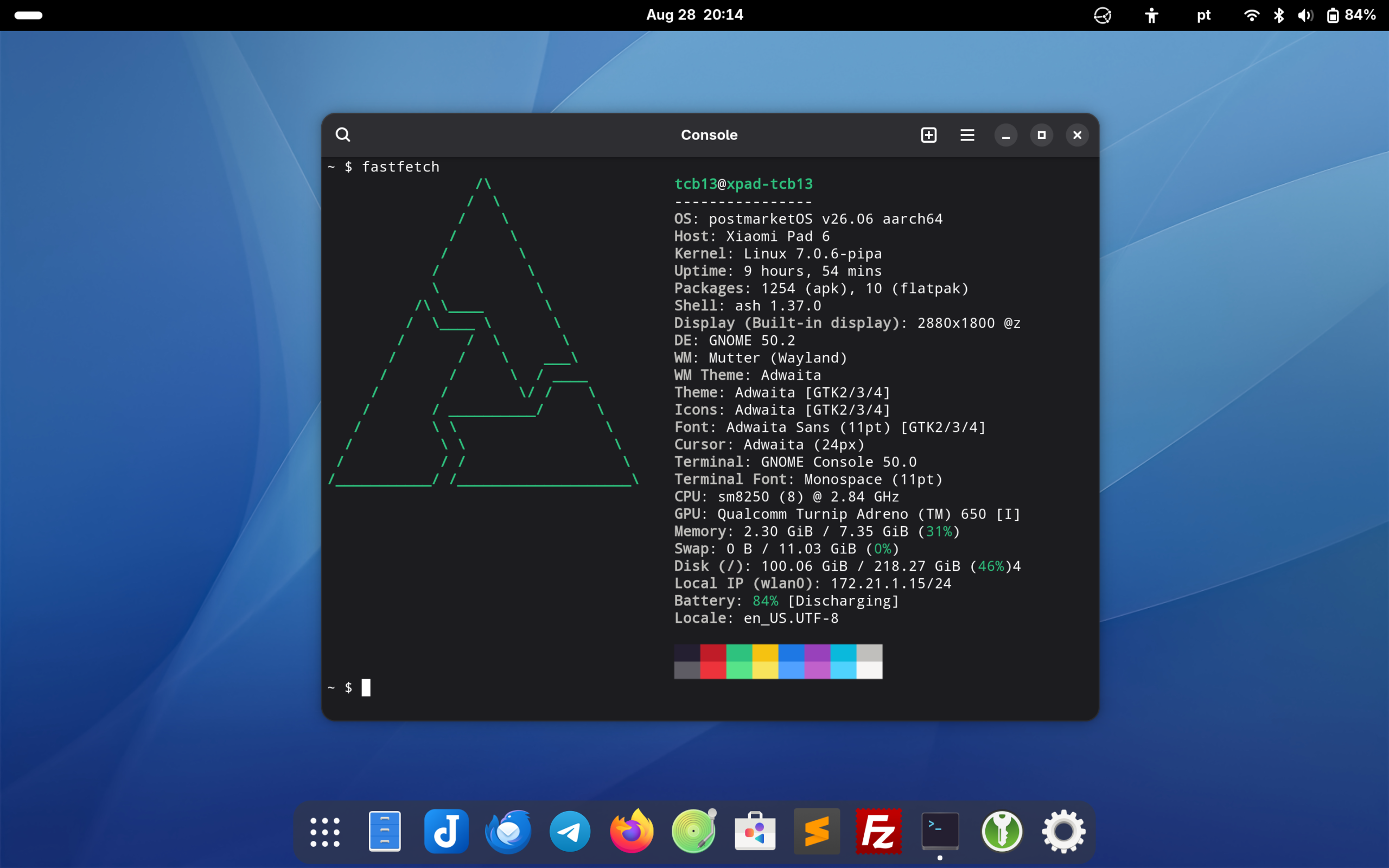Open the green key password manager
Image resolution: width=1389 pixels, height=868 pixels.
pos(1002,832)
